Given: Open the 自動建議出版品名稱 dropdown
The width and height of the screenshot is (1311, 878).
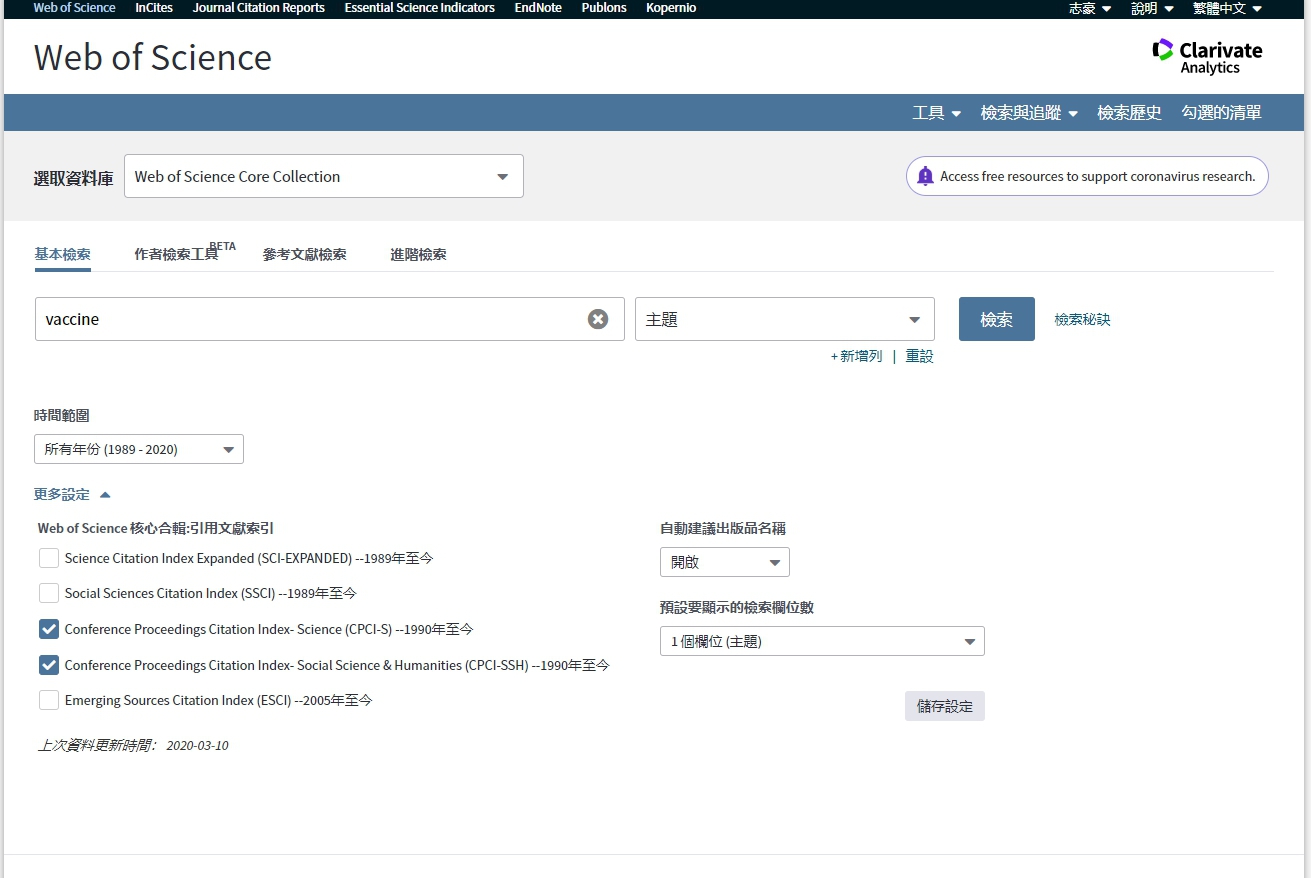Looking at the screenshot, I should point(725,562).
